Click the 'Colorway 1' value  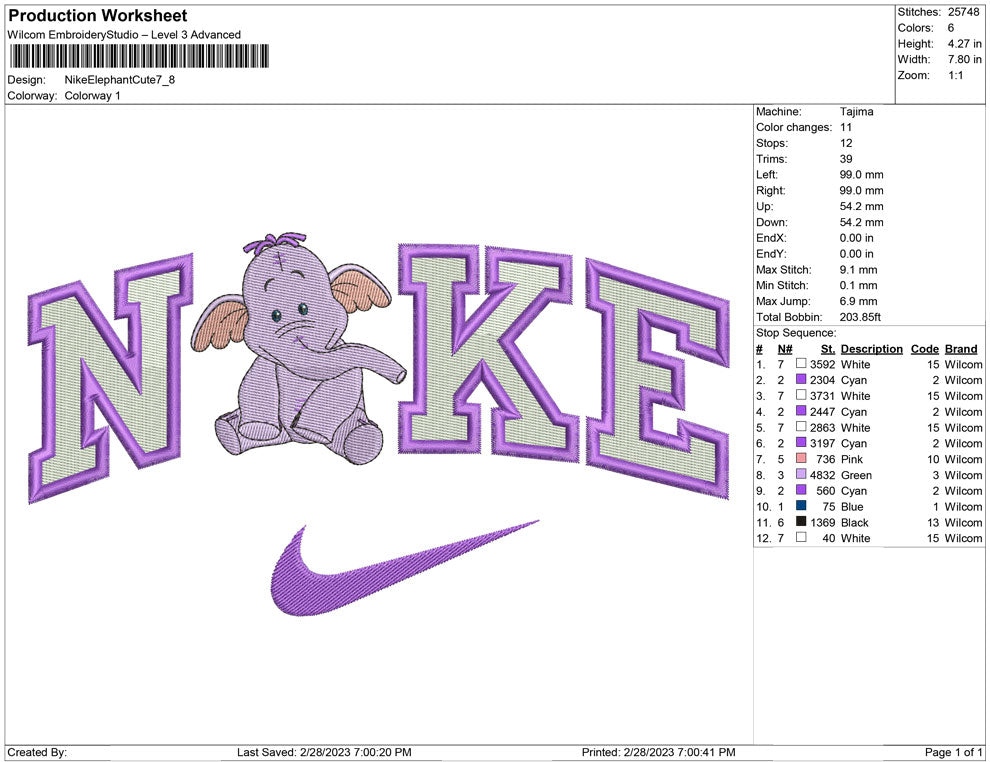click(92, 95)
